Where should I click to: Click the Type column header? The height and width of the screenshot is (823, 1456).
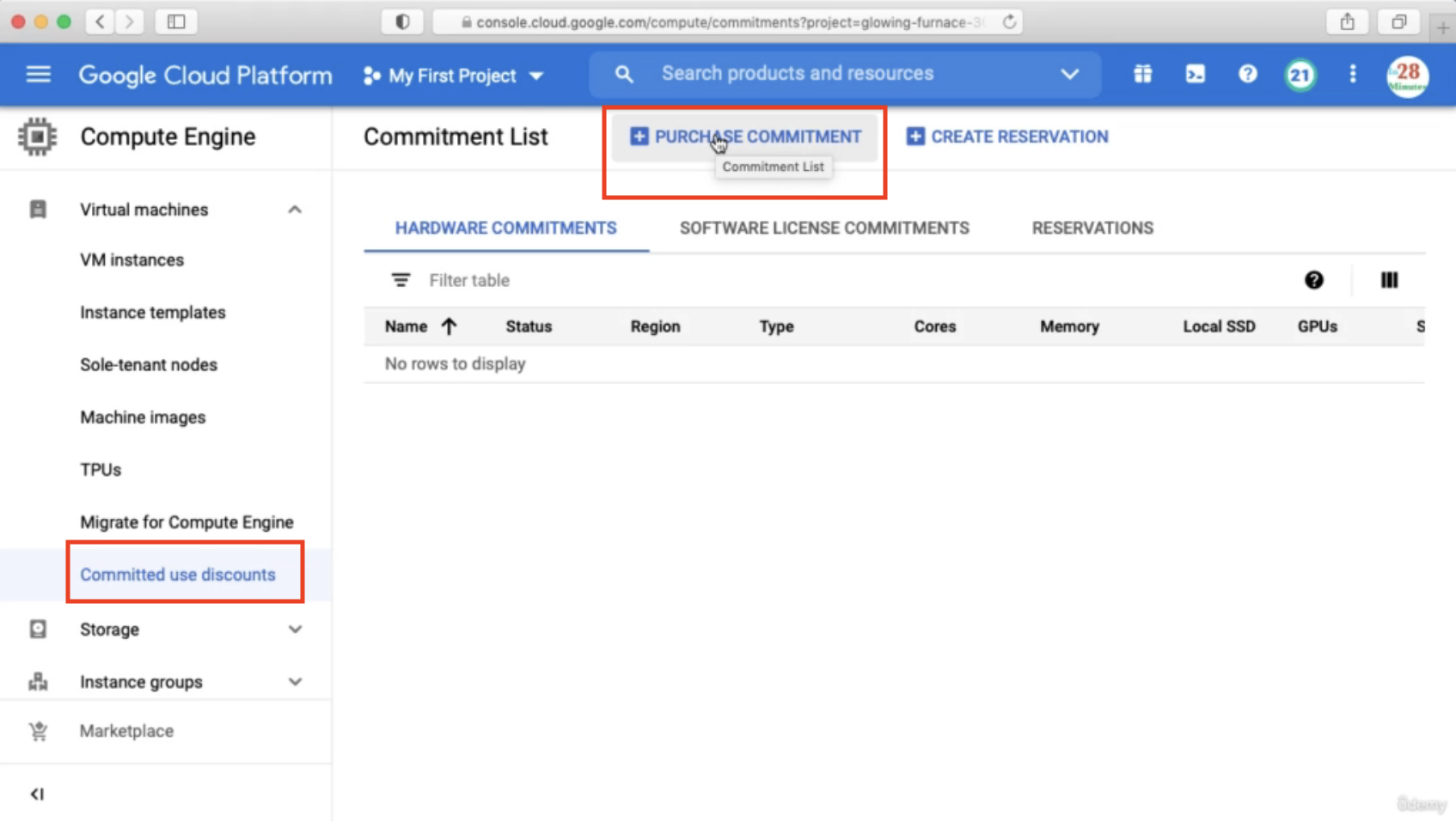point(776,326)
